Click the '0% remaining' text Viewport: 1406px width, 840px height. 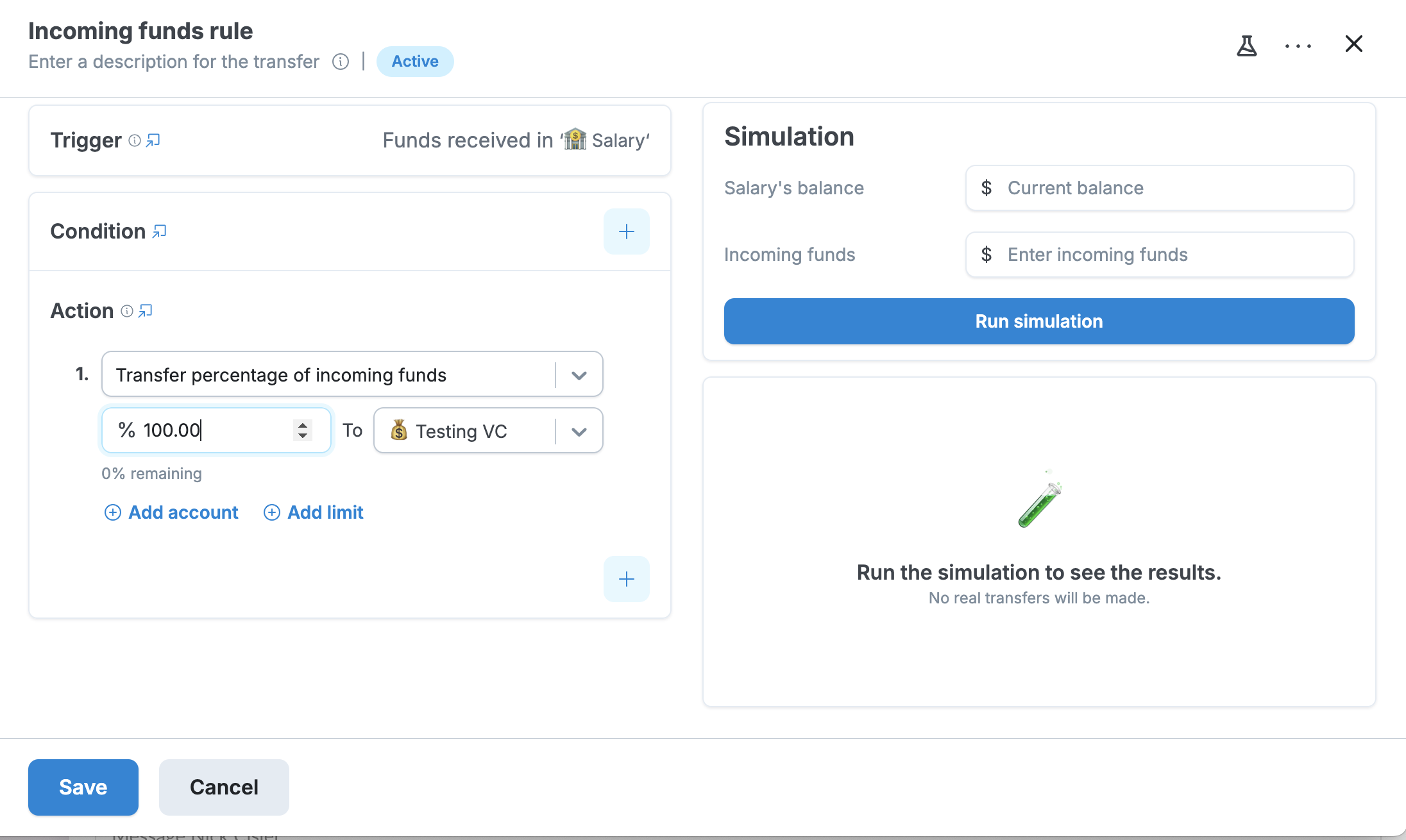pyautogui.click(x=151, y=474)
